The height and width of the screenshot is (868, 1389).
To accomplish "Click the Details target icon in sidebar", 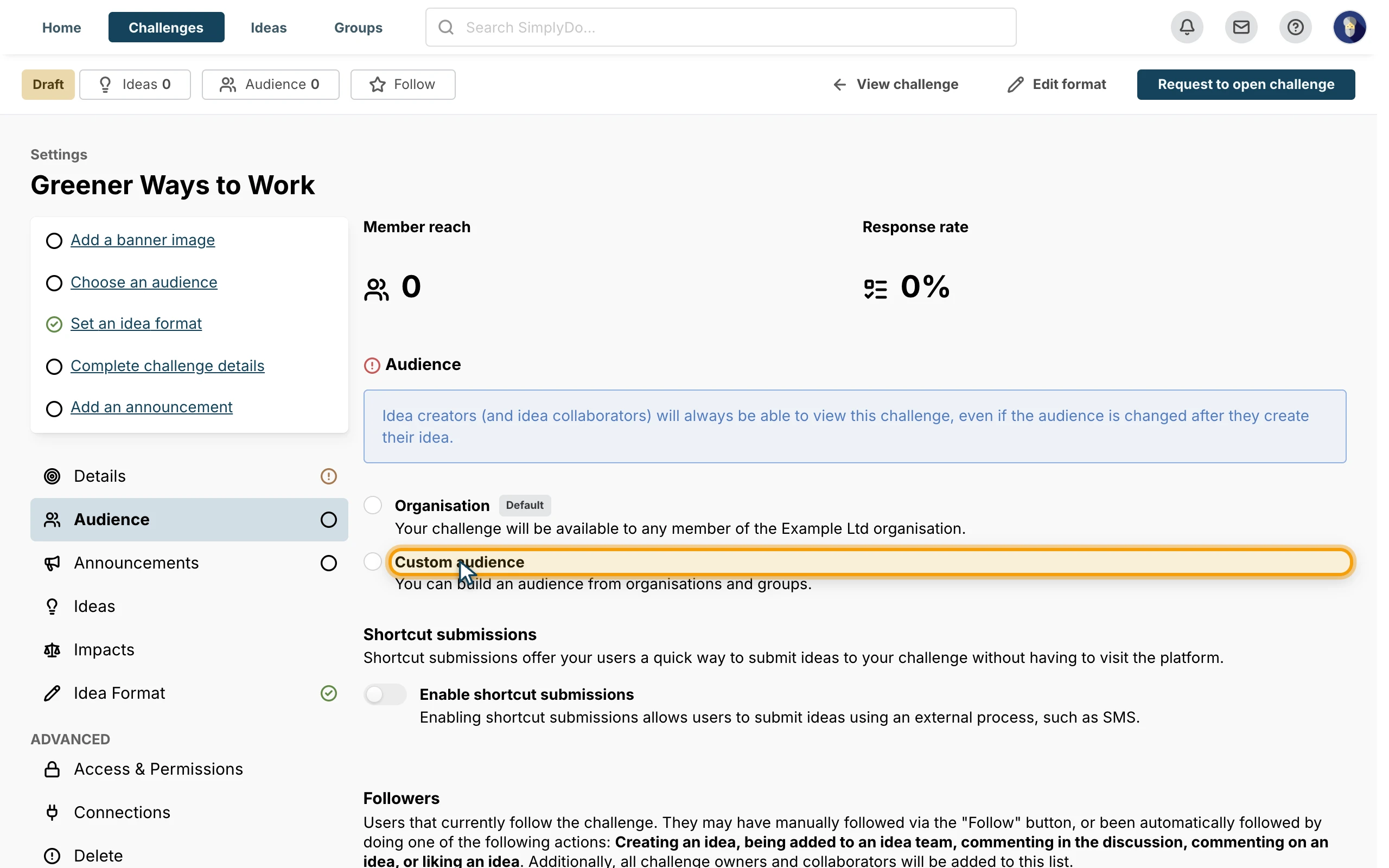I will 52,476.
